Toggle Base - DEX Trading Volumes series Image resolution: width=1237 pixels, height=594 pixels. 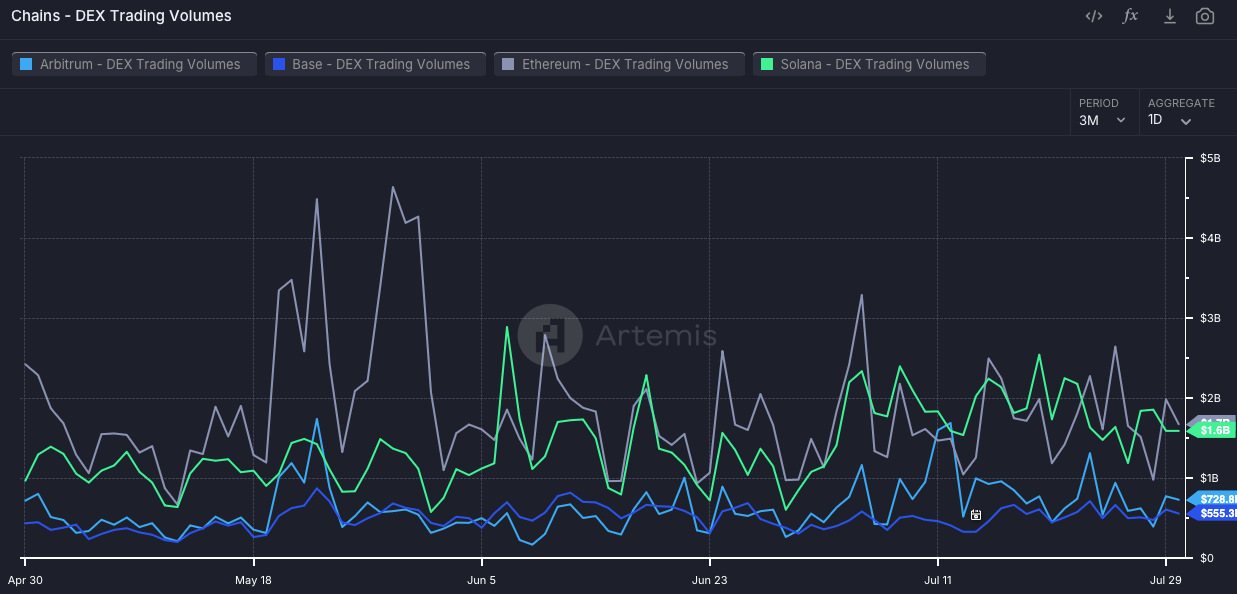click(375, 64)
